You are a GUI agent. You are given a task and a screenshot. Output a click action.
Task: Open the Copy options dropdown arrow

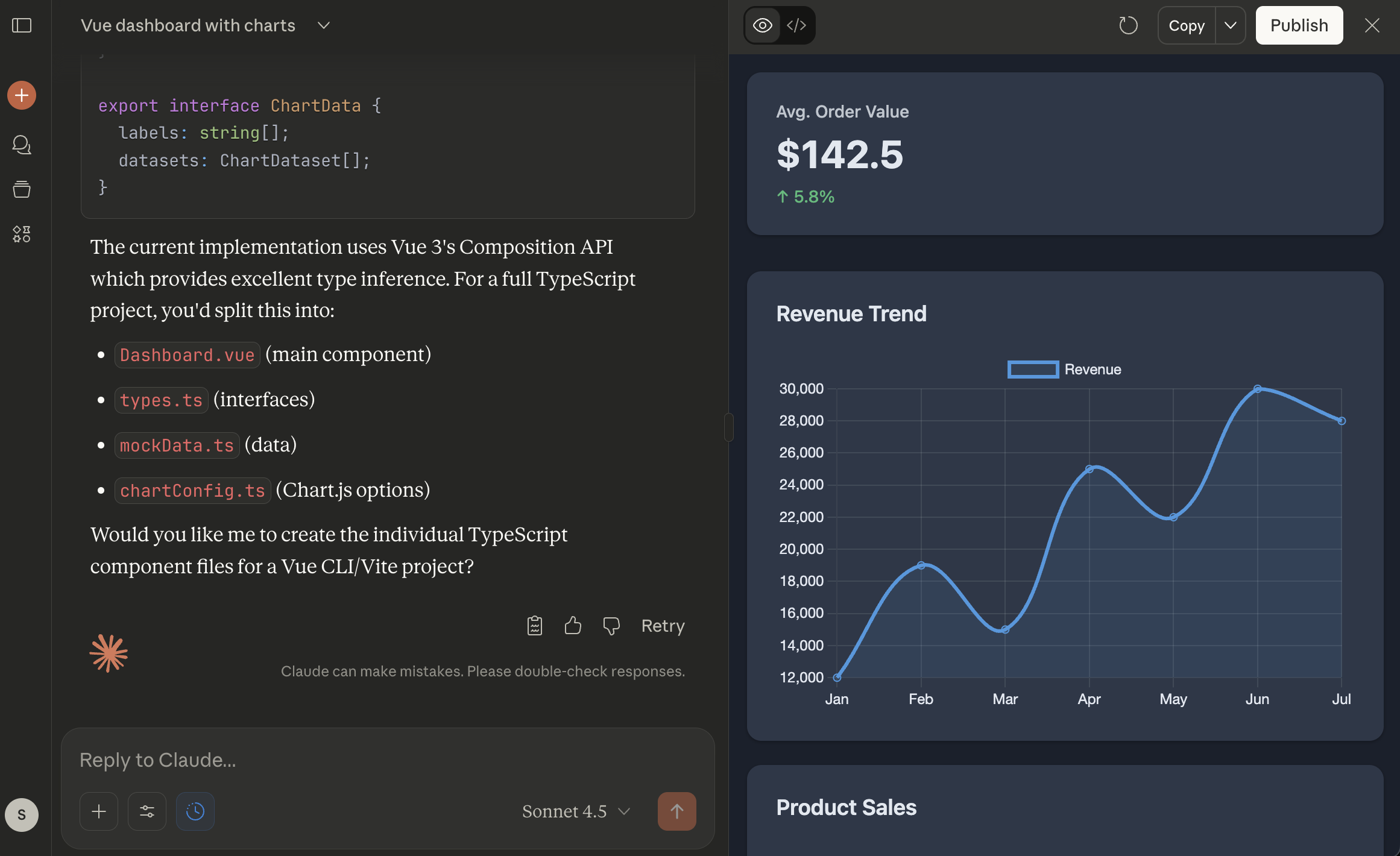click(1231, 25)
